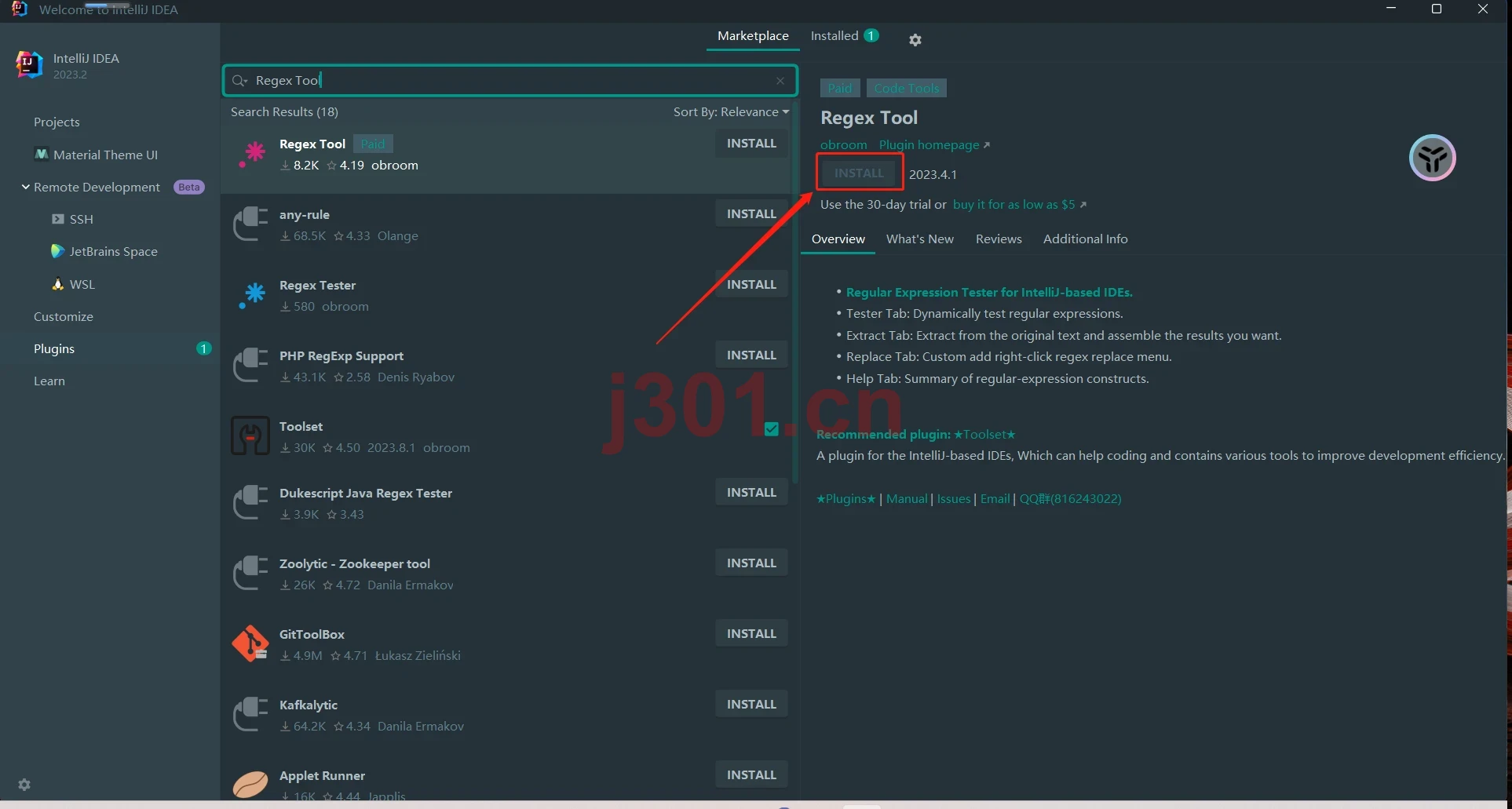Viewport: 1512px width, 809px height.
Task: Open the Plugin homepage link
Action: click(x=934, y=145)
